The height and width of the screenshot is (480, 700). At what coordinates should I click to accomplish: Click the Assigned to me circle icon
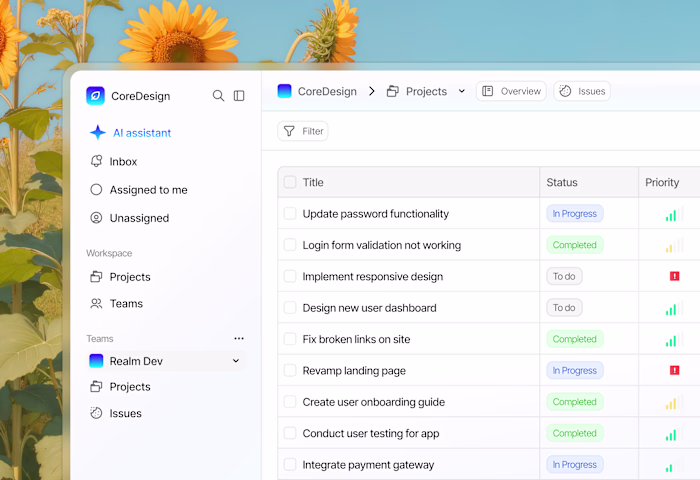(x=96, y=189)
